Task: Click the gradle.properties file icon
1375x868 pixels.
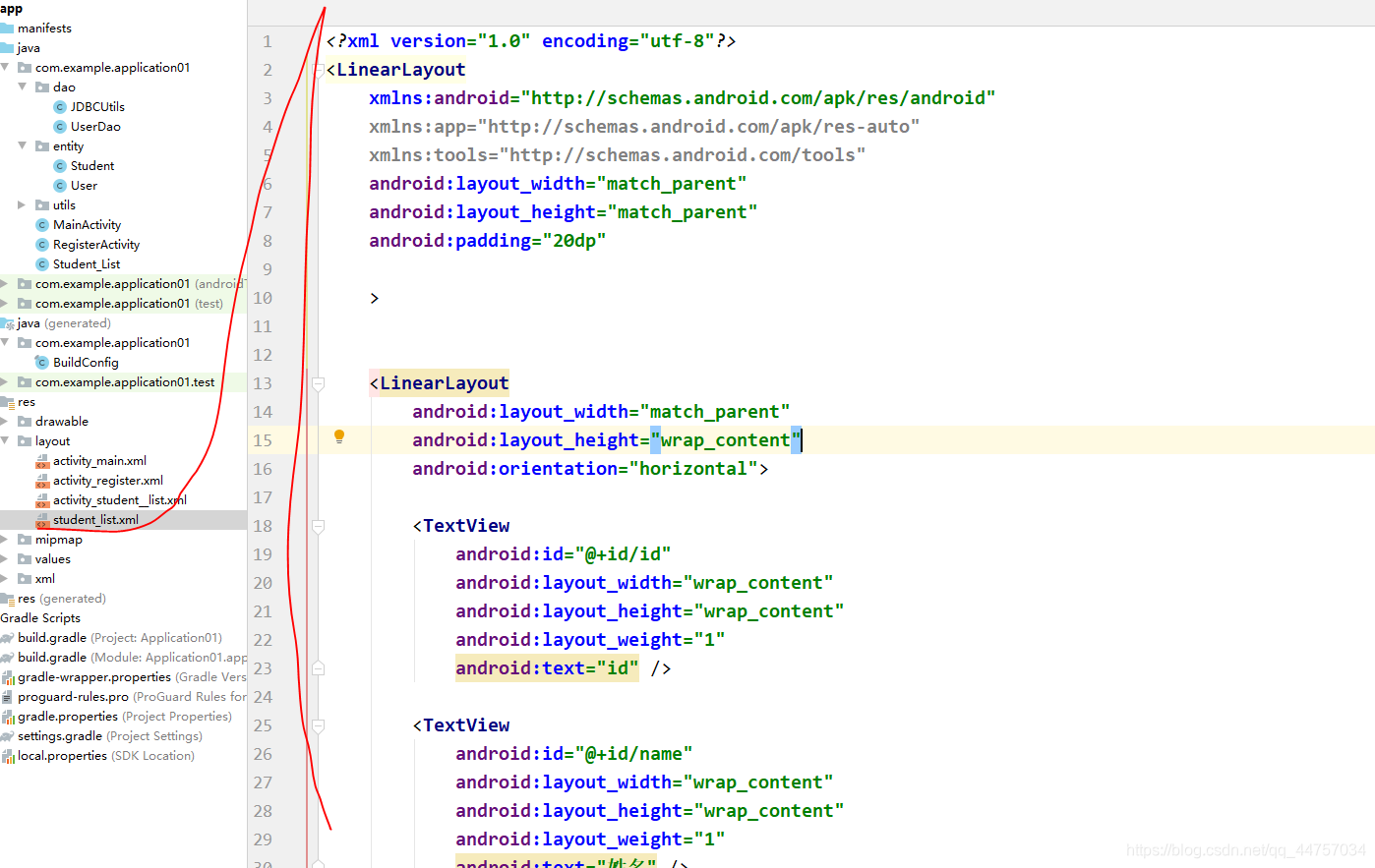Action: pos(8,717)
